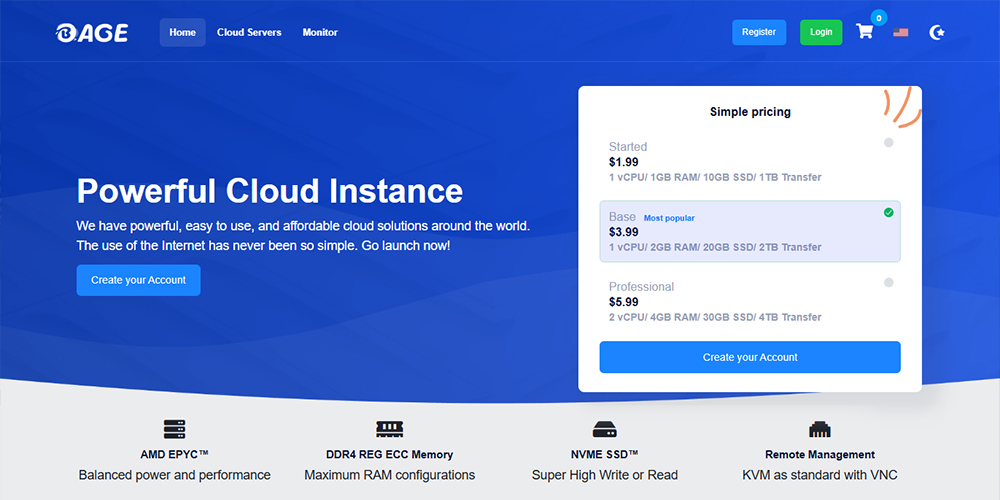Click the Register button
This screenshot has height=500, width=1000.
click(x=758, y=32)
